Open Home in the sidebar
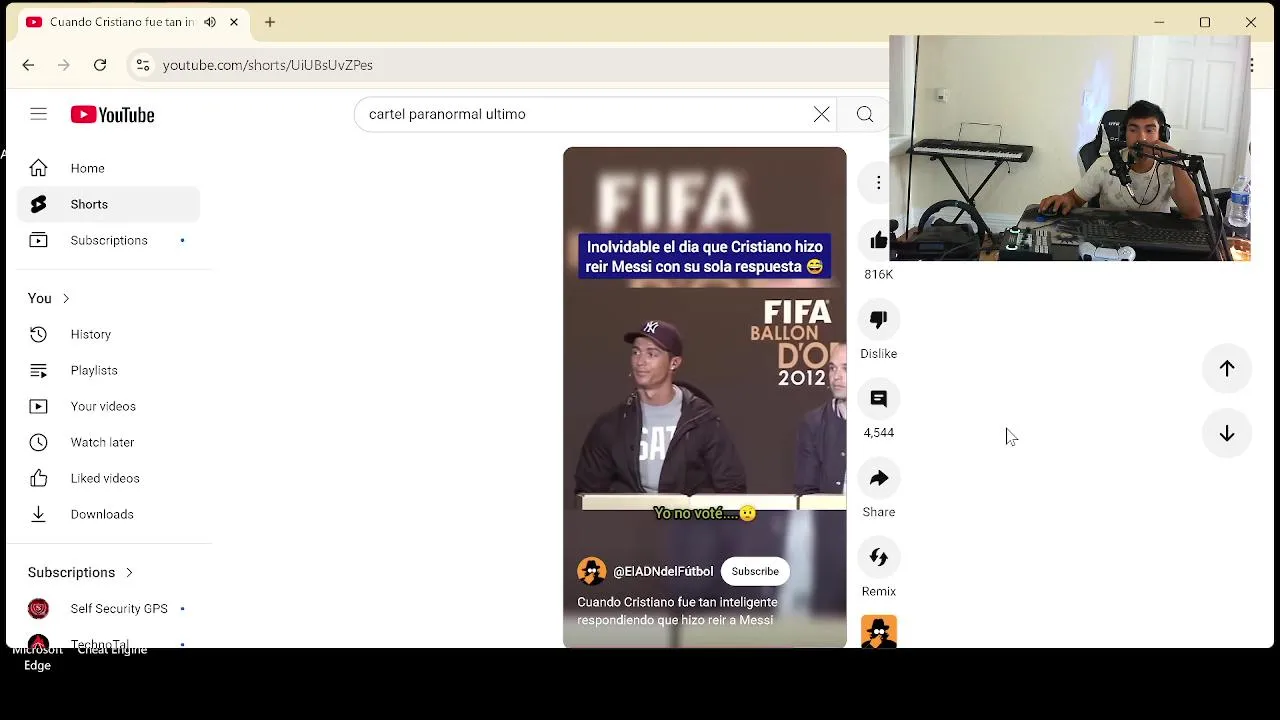1280x720 pixels. pyautogui.click(x=108, y=168)
